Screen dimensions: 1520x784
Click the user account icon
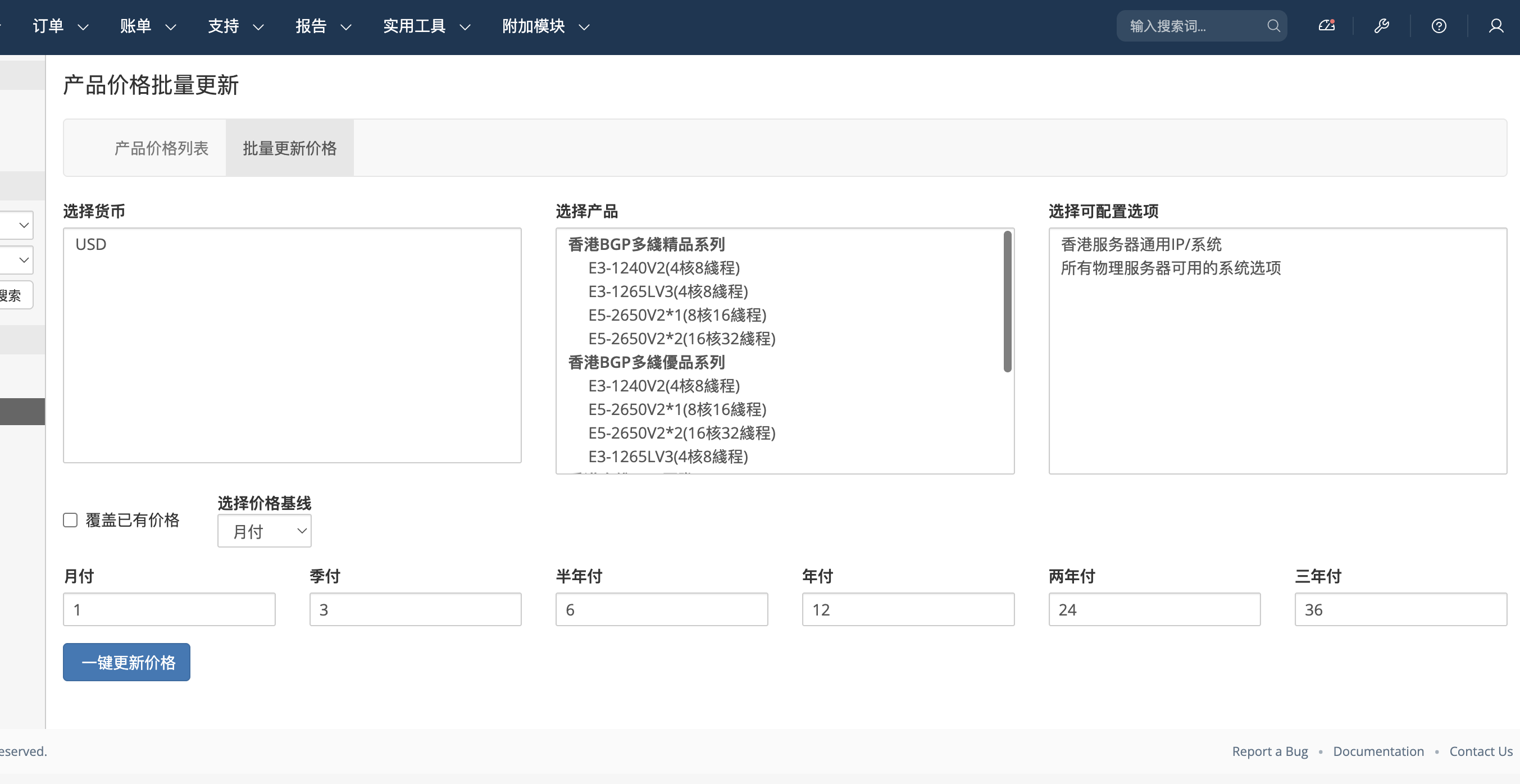[x=1496, y=26]
